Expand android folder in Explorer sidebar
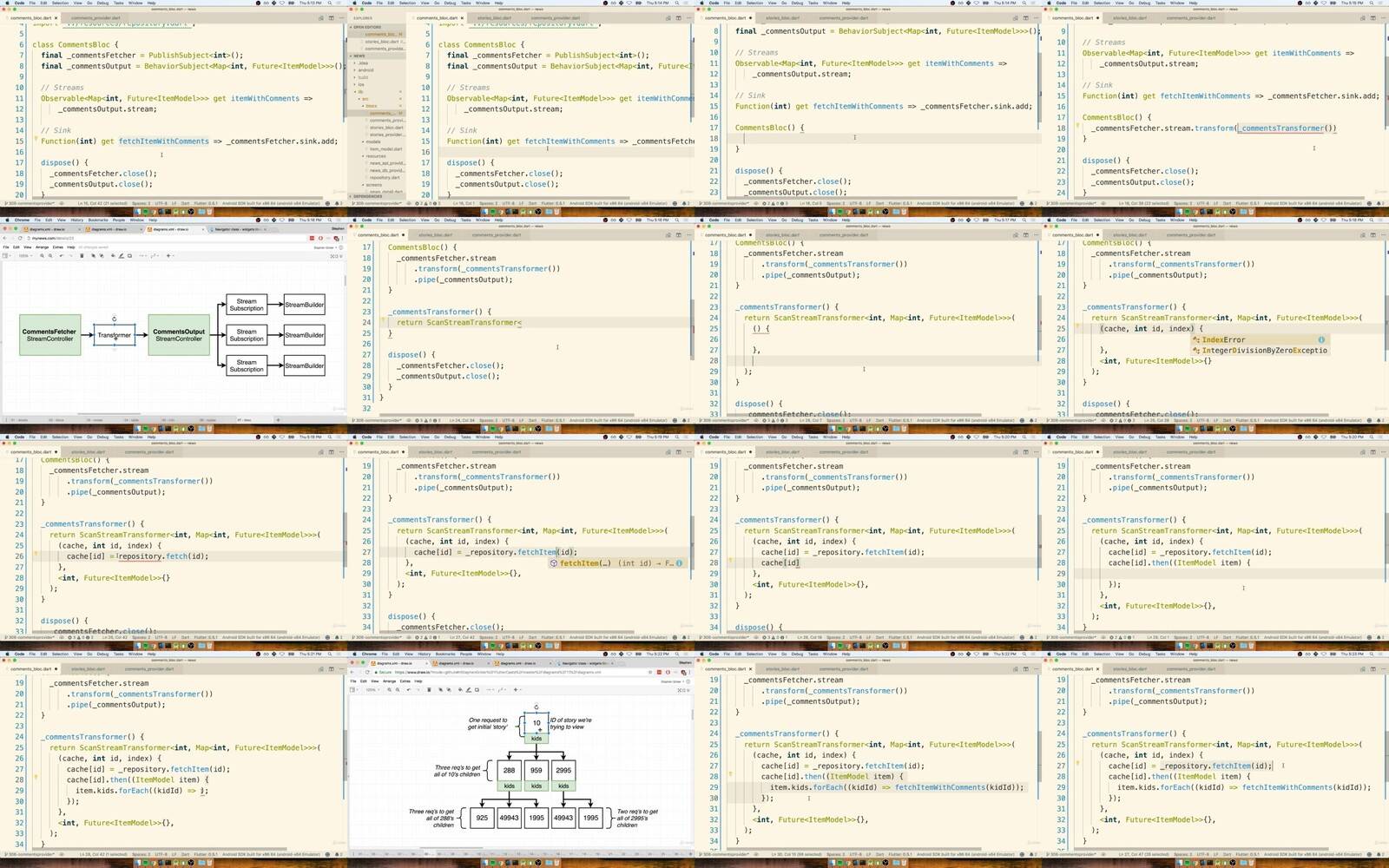The image size is (1389, 868). (x=365, y=70)
